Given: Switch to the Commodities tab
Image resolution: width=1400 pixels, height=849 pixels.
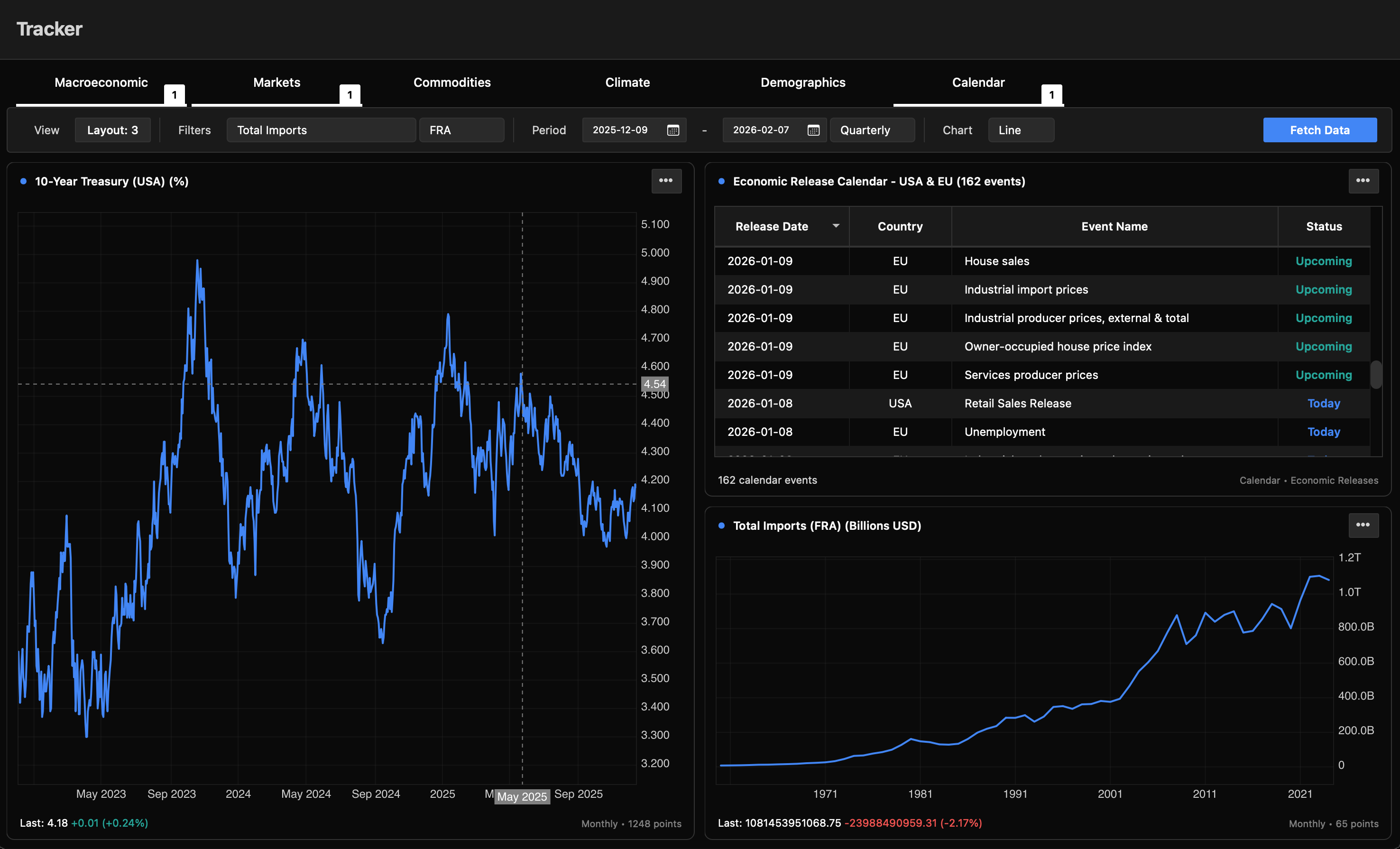Looking at the screenshot, I should pyautogui.click(x=451, y=83).
